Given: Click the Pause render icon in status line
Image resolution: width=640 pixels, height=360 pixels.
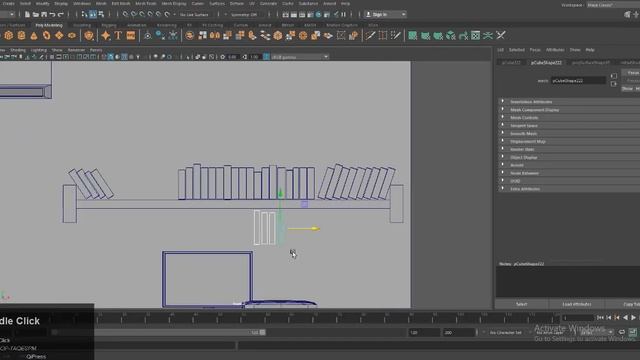Looking at the screenshot, I should click(x=343, y=14).
